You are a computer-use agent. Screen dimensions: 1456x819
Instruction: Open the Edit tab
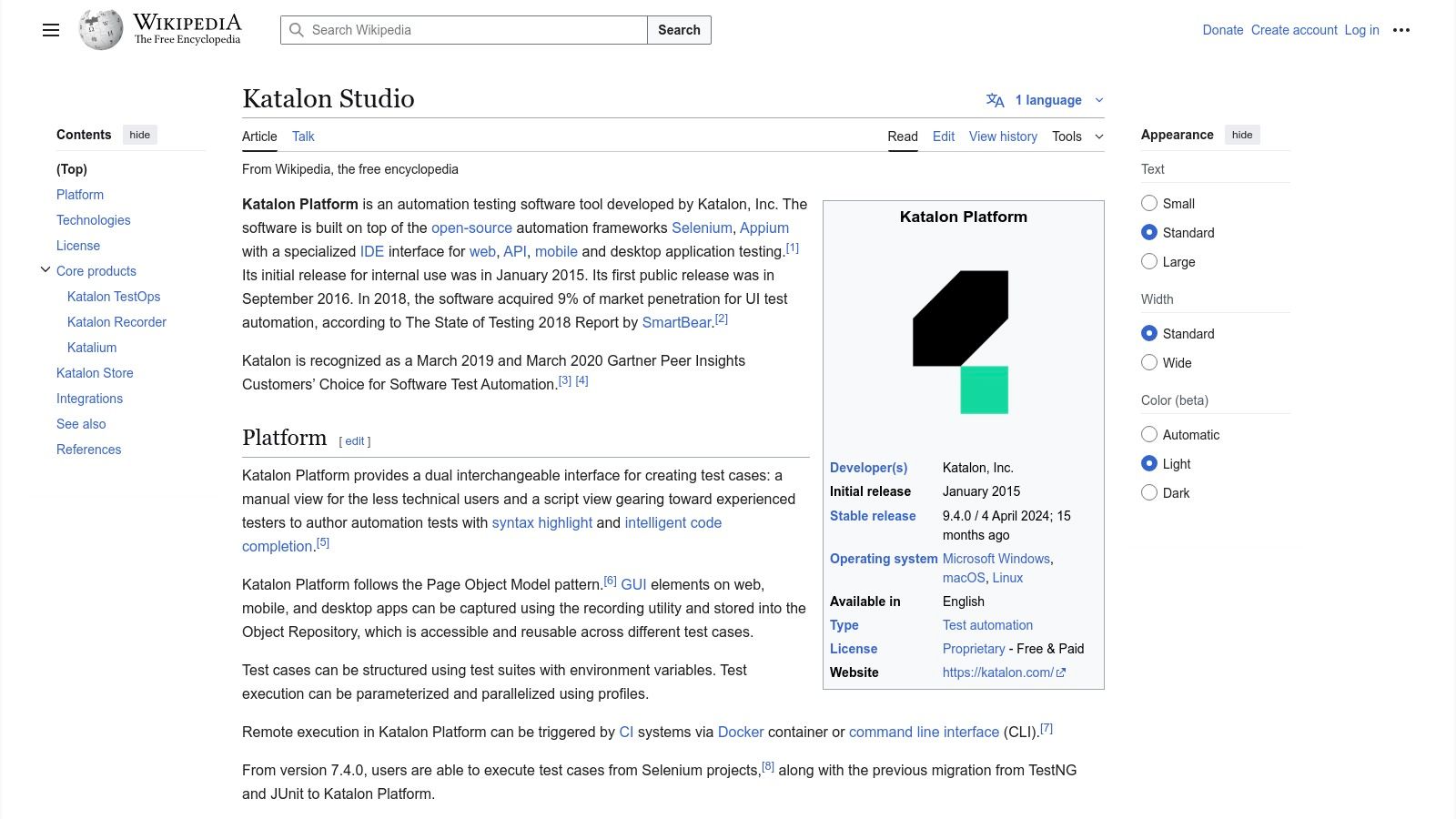coord(944,136)
